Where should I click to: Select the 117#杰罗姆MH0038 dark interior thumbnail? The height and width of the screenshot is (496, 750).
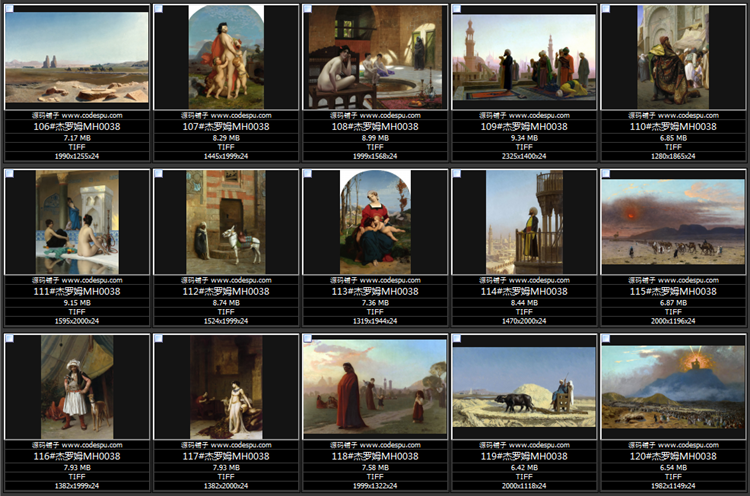pos(226,387)
